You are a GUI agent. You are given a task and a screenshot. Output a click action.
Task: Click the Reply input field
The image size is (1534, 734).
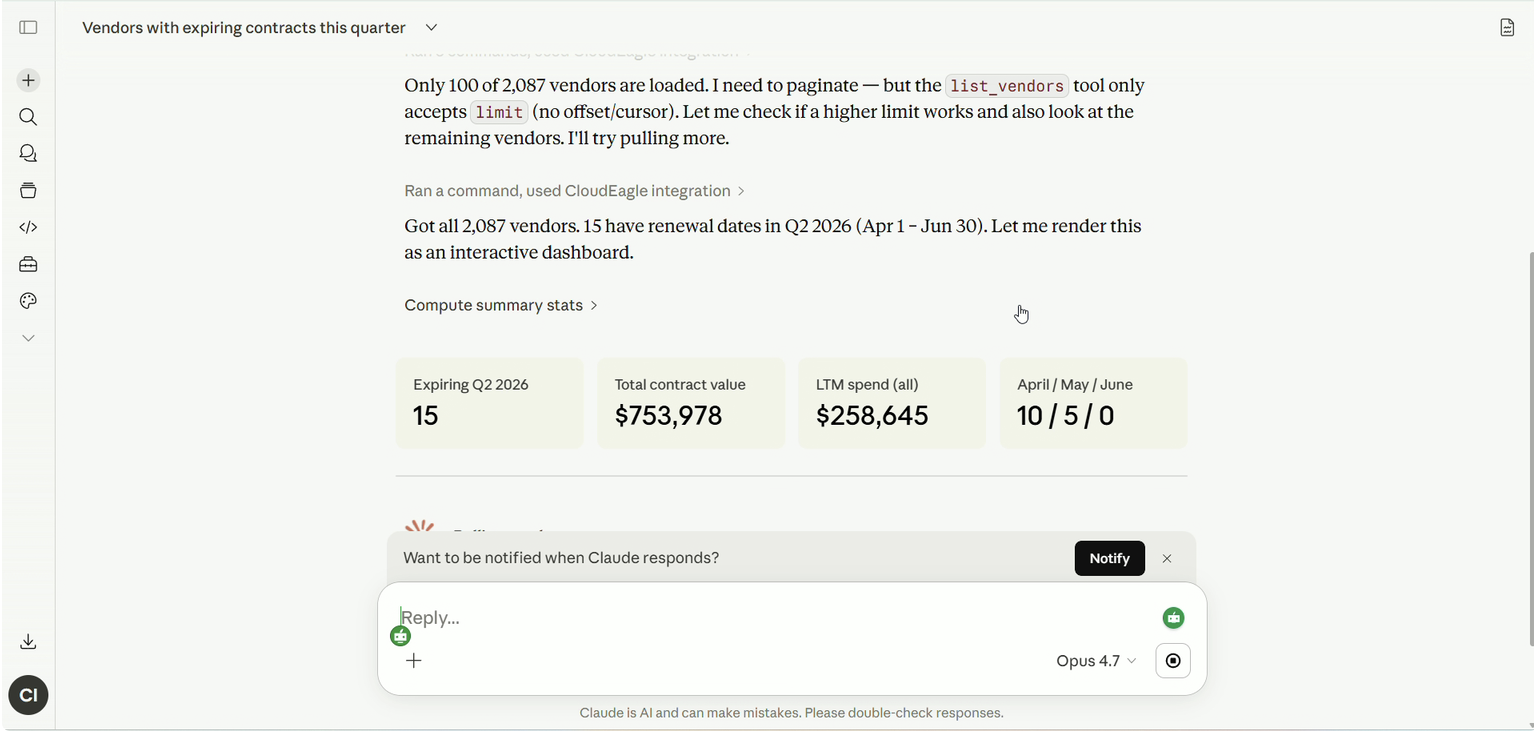click(x=770, y=618)
